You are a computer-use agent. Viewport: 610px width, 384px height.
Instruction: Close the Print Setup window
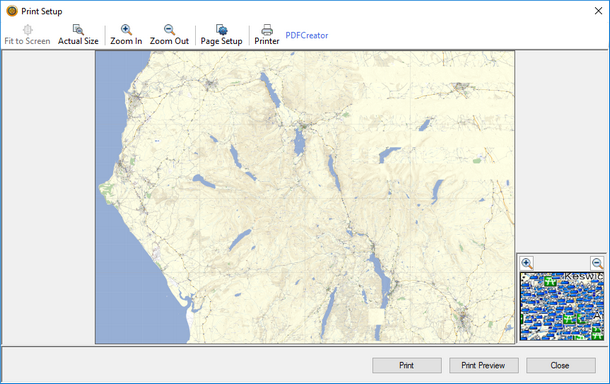point(598,11)
